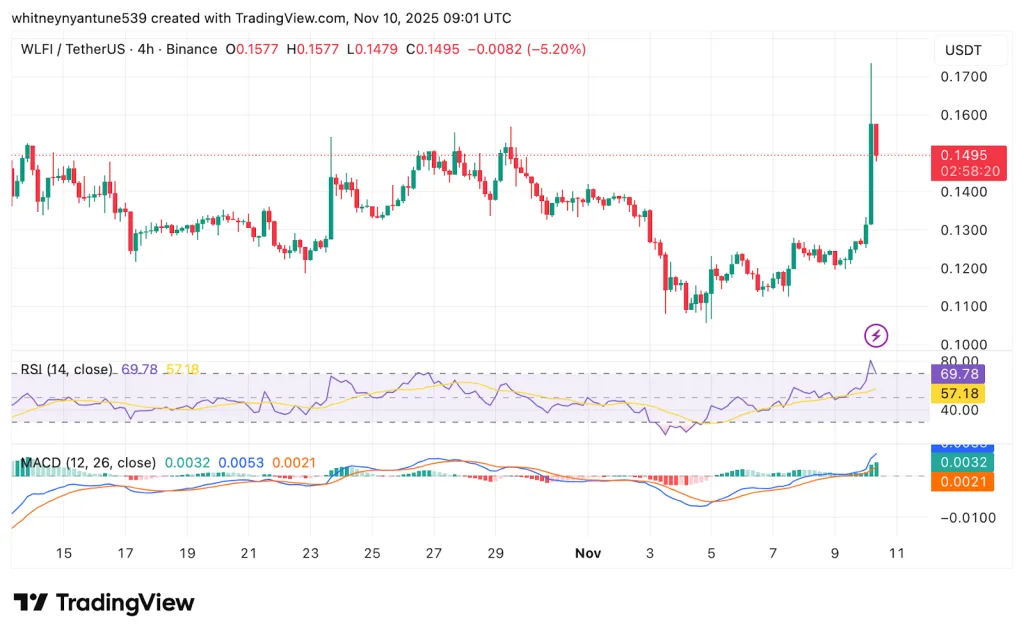1024x637 pixels.
Task: Click the RSI (14, close) indicator label
Action: 65,369
